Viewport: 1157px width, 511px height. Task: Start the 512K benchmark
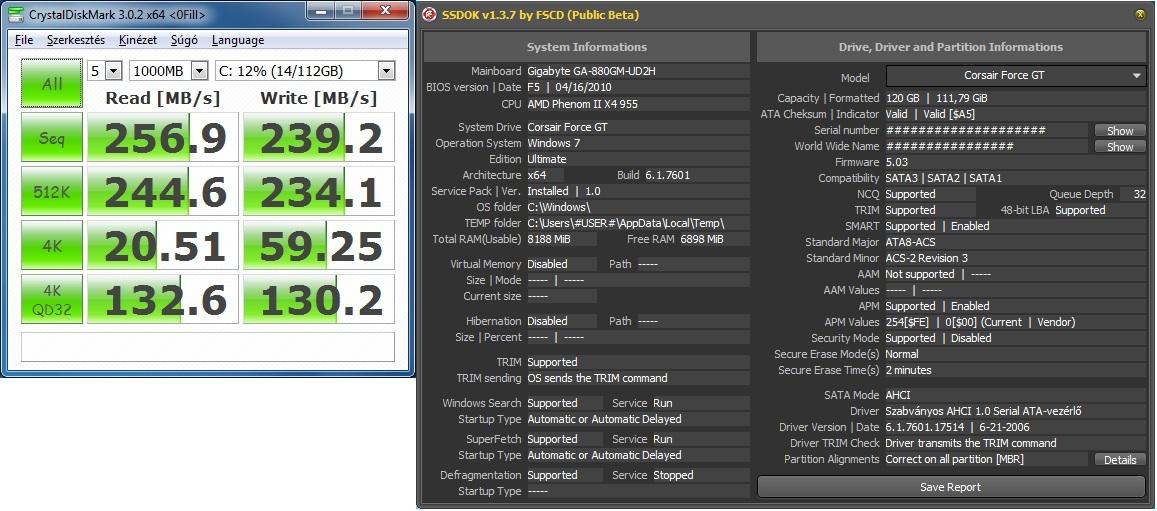click(52, 192)
